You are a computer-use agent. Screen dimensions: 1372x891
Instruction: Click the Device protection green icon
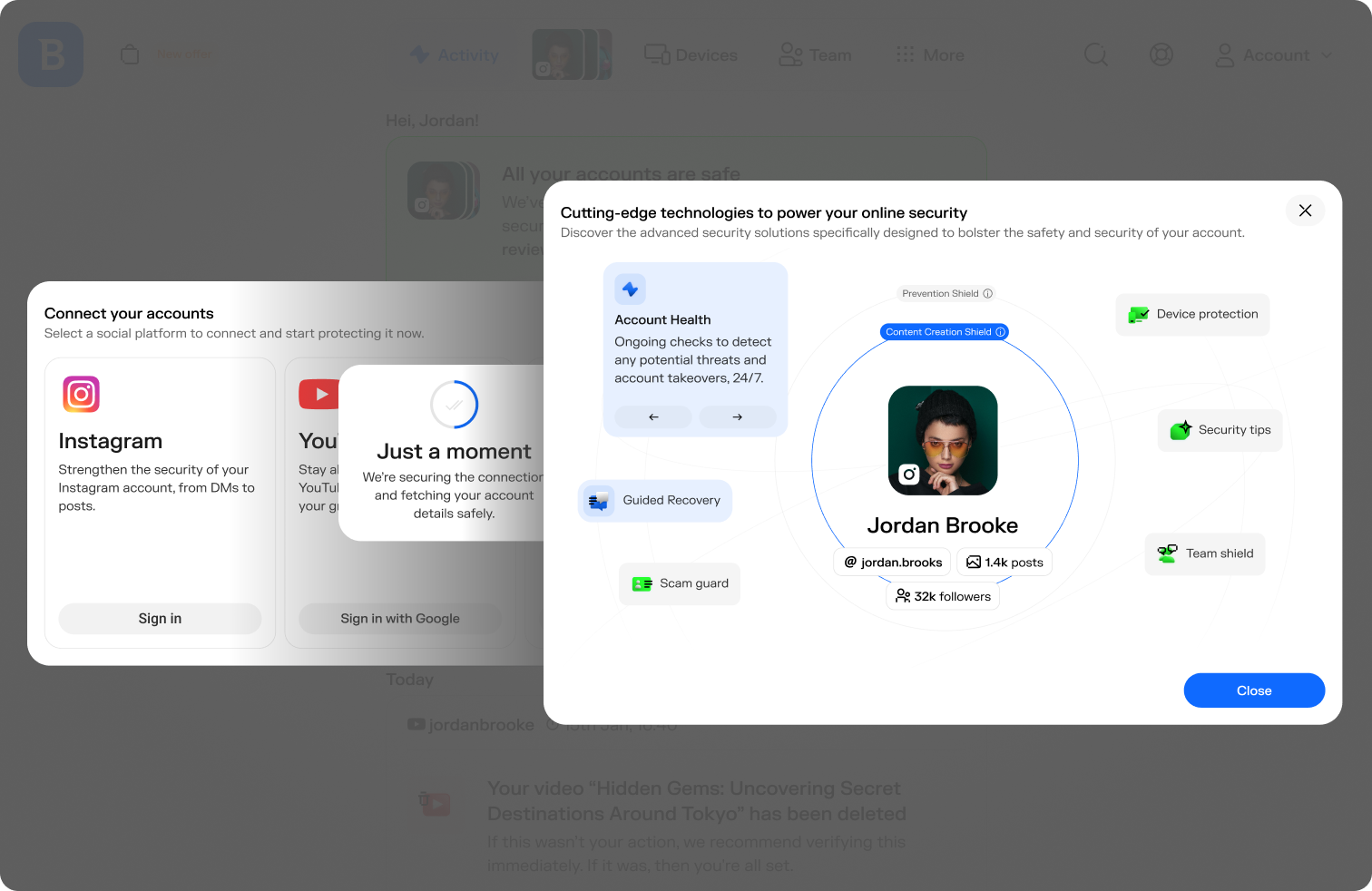coord(1138,315)
